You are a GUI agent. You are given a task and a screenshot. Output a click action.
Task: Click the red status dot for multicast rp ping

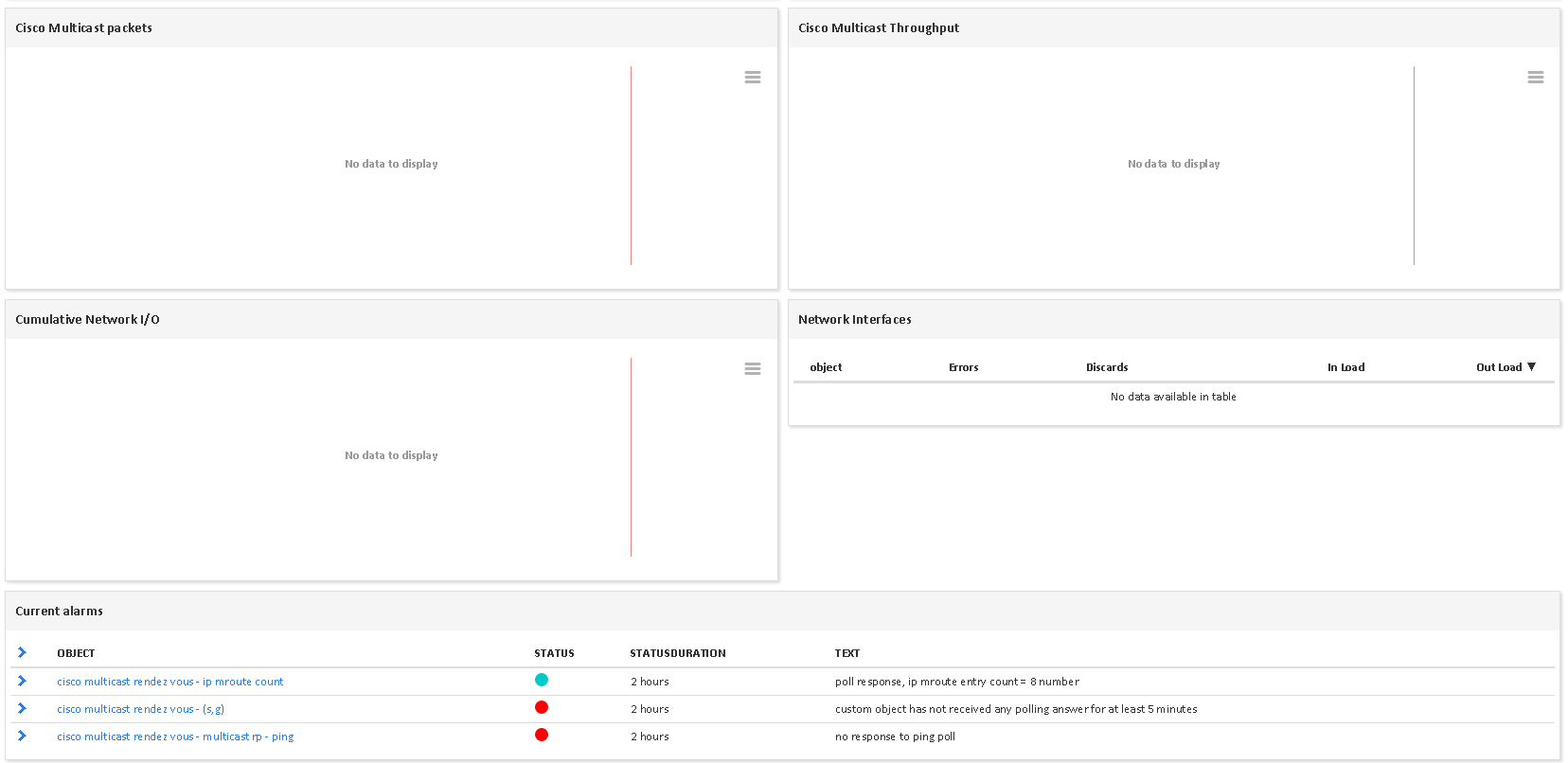click(542, 735)
